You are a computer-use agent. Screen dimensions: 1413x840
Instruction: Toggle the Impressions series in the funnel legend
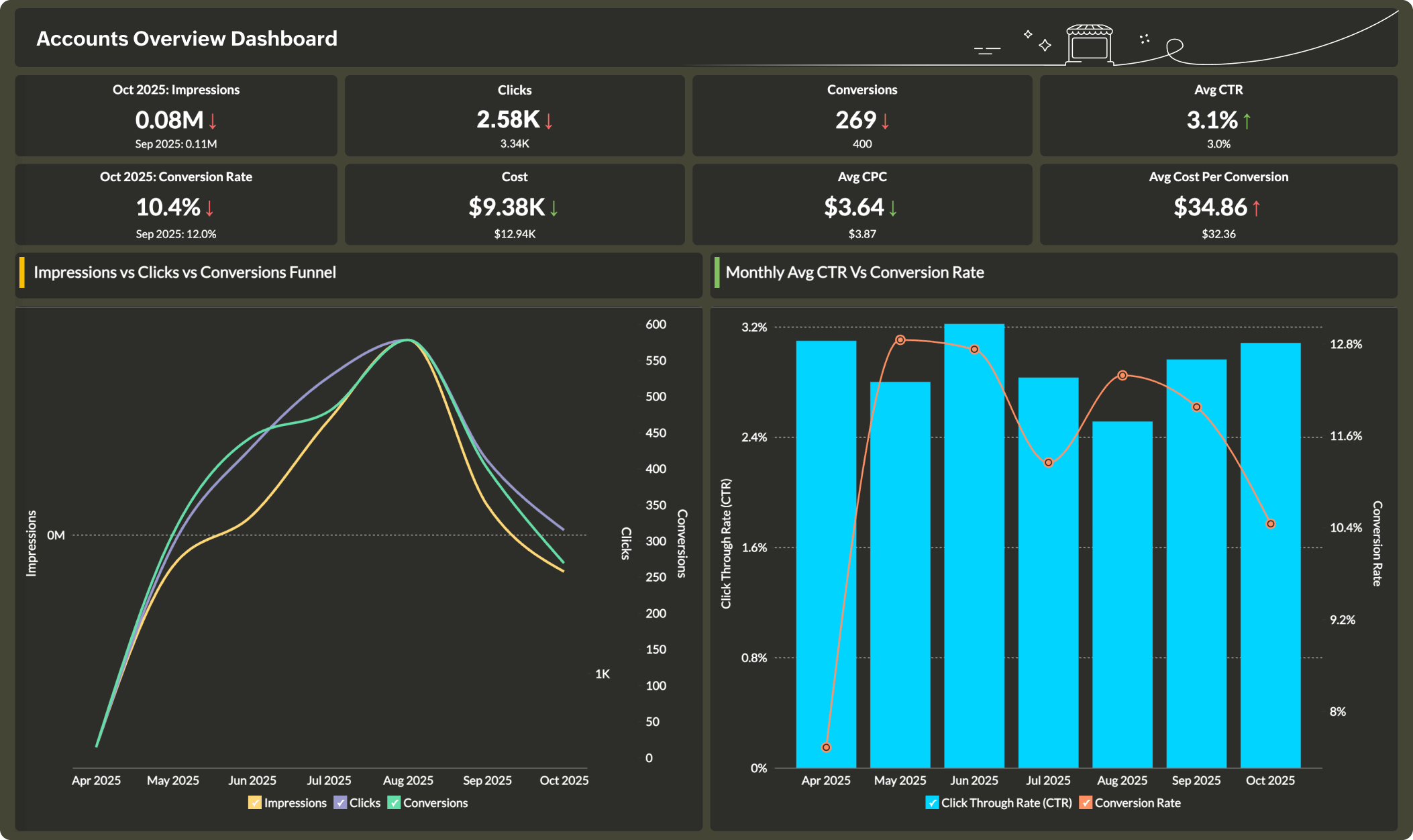(287, 802)
